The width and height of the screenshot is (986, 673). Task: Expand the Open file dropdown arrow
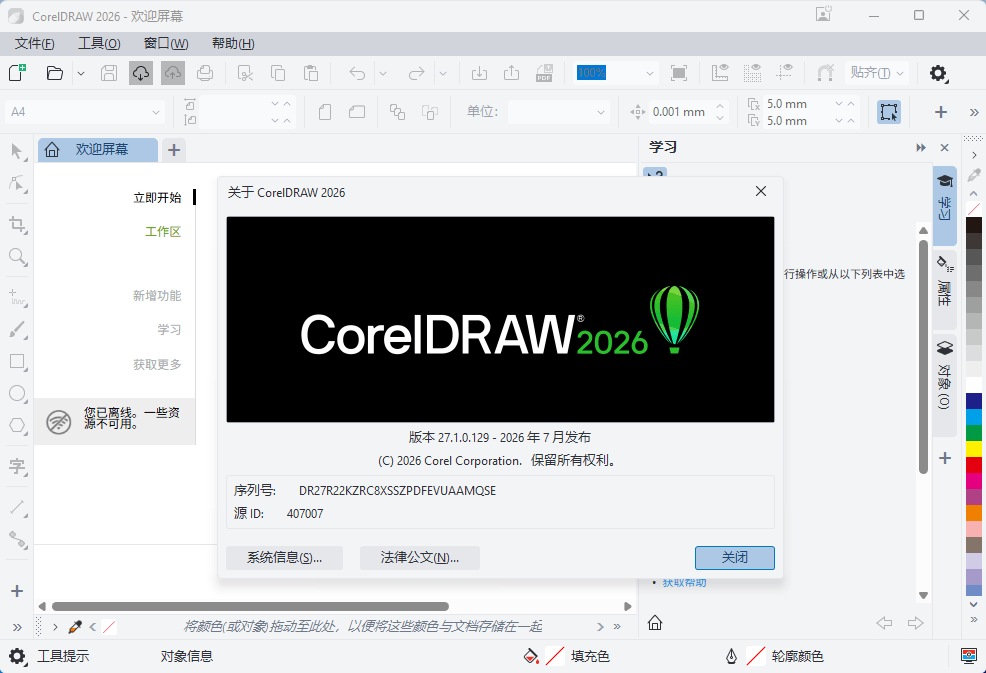pos(80,74)
